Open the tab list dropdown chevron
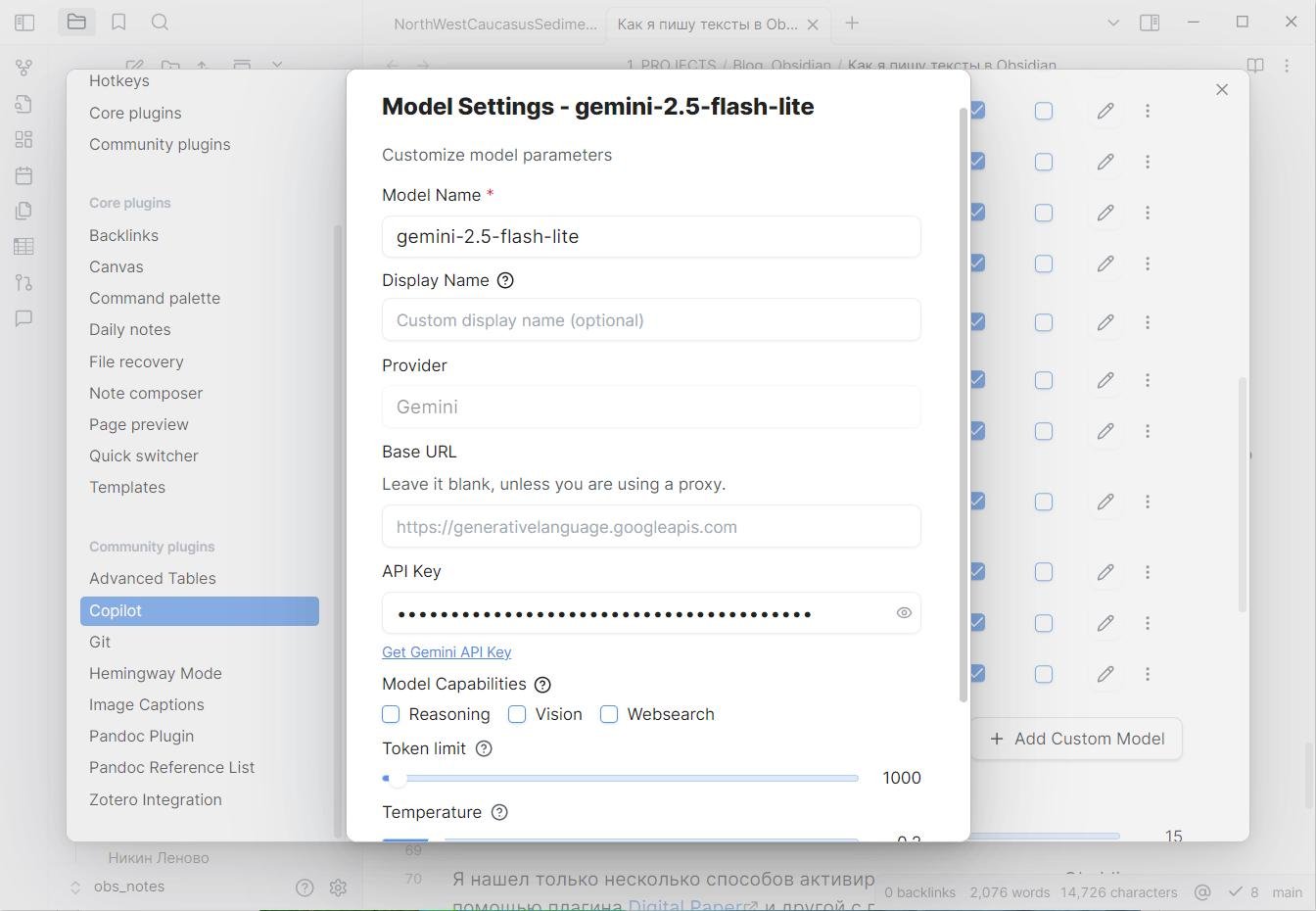This screenshot has width=1316, height=911. click(x=1112, y=22)
